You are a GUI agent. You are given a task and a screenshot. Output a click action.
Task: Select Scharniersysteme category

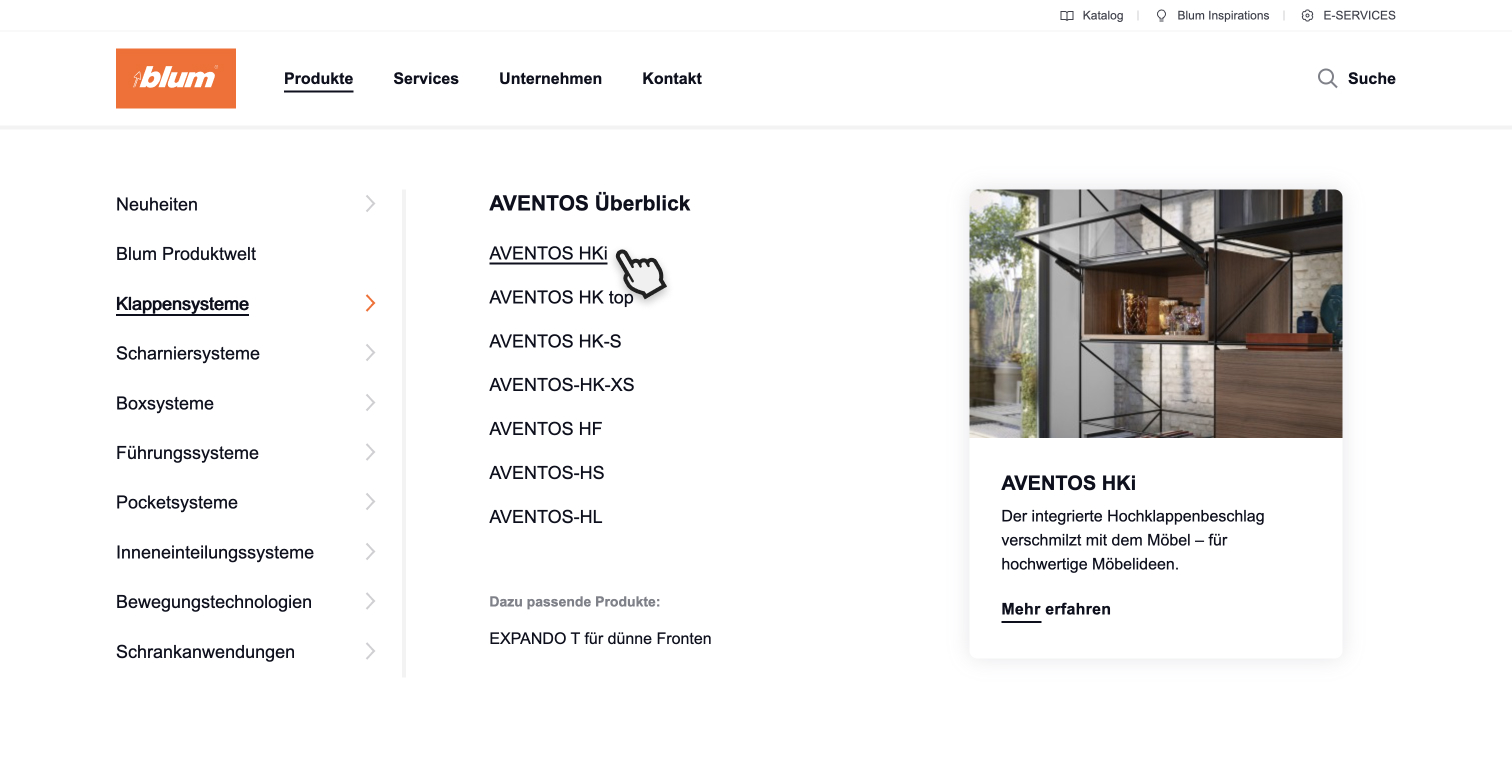(188, 353)
